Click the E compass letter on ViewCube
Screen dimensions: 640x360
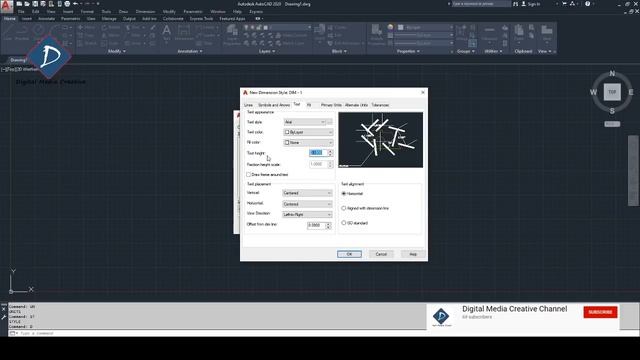(x=631, y=92)
